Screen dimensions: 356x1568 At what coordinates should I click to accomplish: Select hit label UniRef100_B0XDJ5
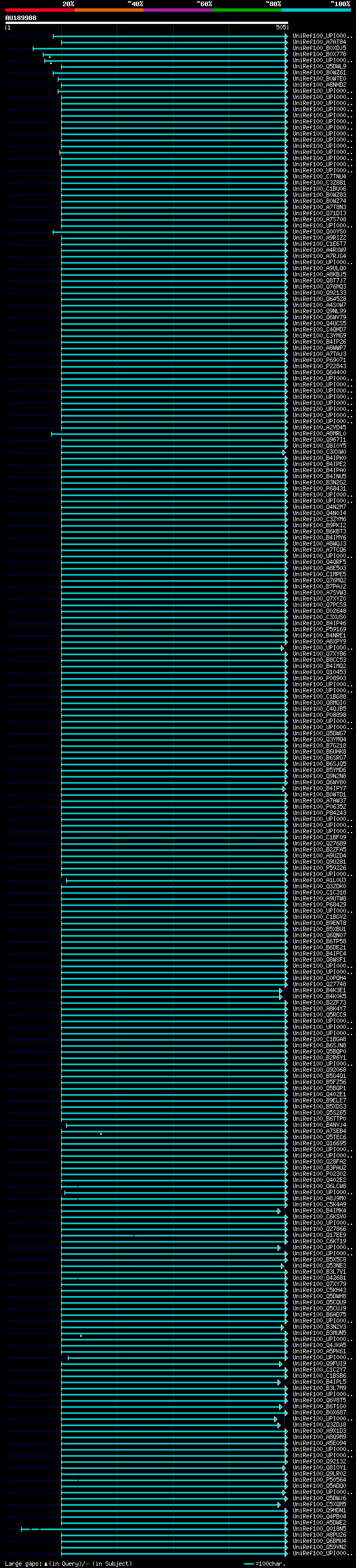tap(319, 48)
